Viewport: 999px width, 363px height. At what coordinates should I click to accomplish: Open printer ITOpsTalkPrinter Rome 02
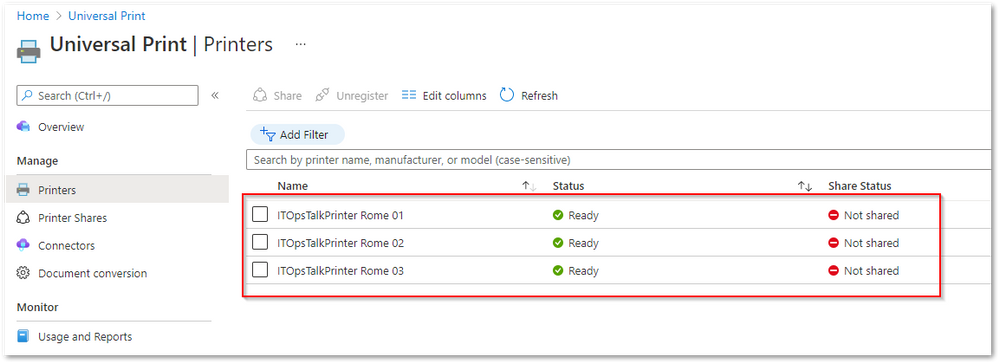coord(341,243)
